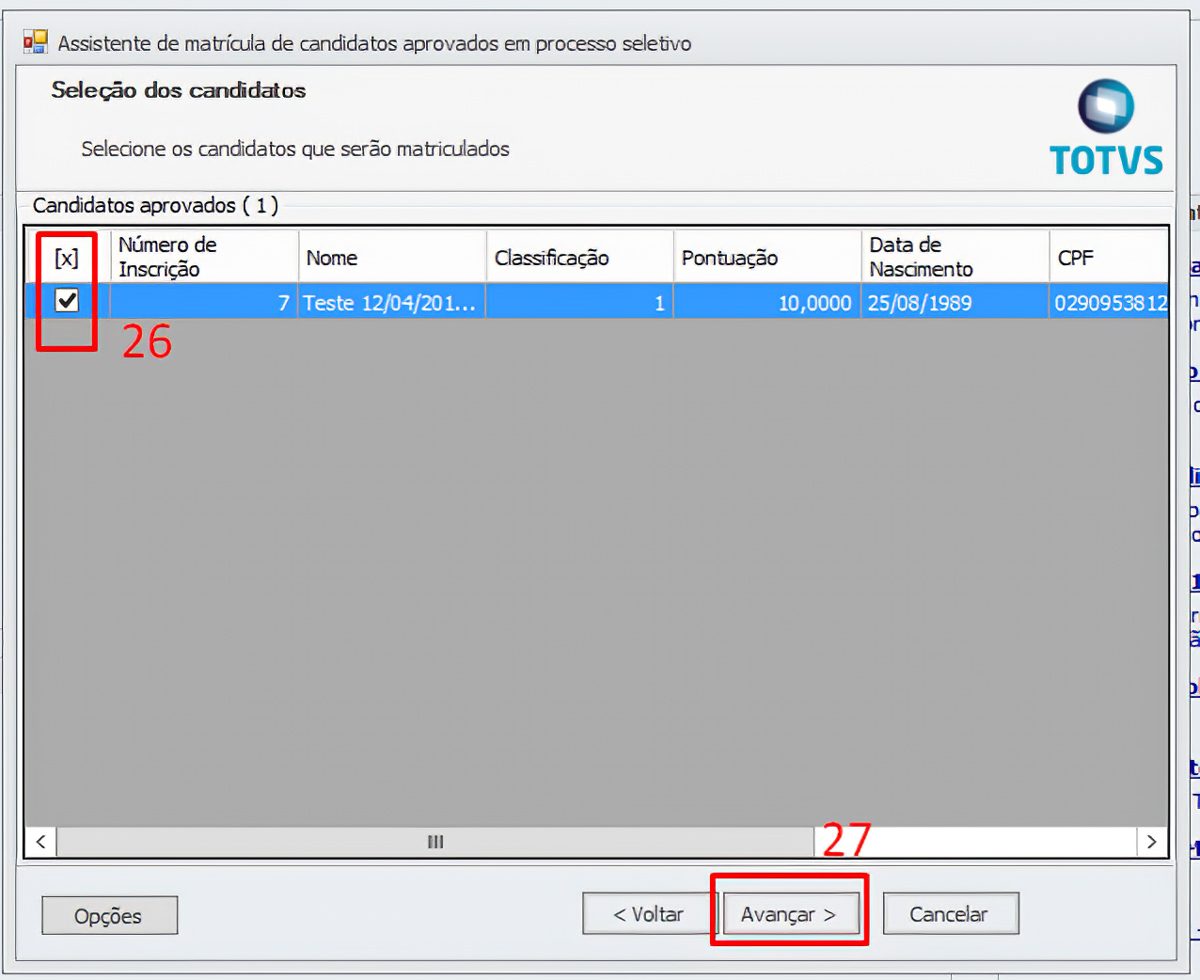The image size is (1200, 980).
Task: Click the [x] select-all column header
Action: tap(67, 258)
